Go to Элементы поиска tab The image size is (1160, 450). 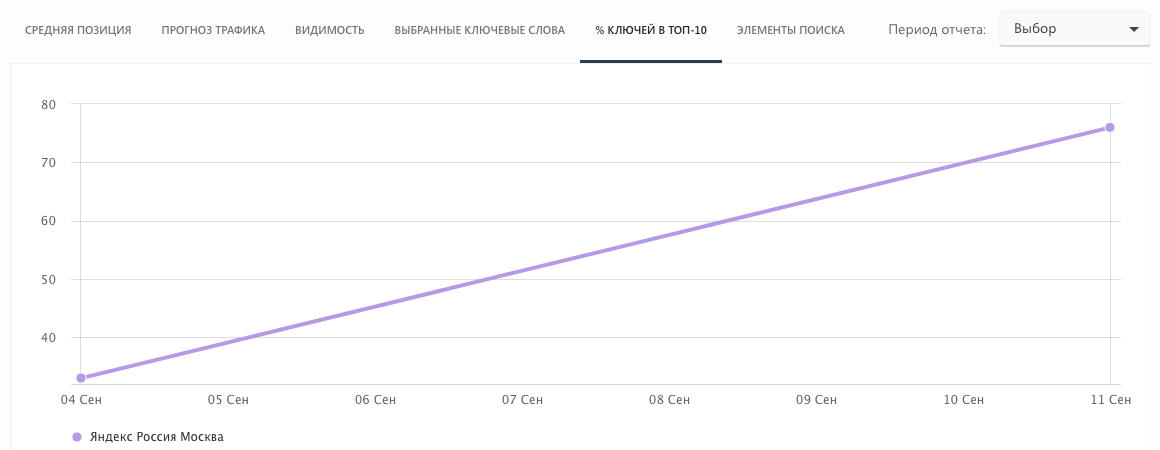(x=790, y=30)
